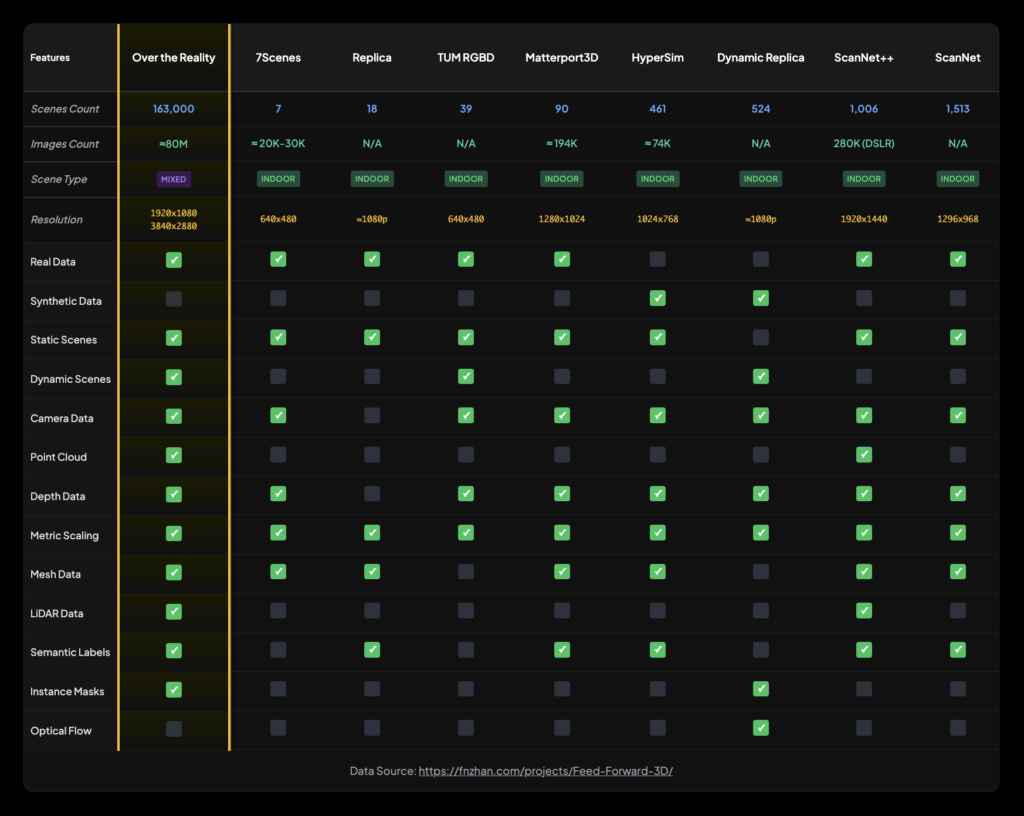Click the fnzhan.com Data Source link
Viewport: 1024px width, 816px height.
click(545, 771)
